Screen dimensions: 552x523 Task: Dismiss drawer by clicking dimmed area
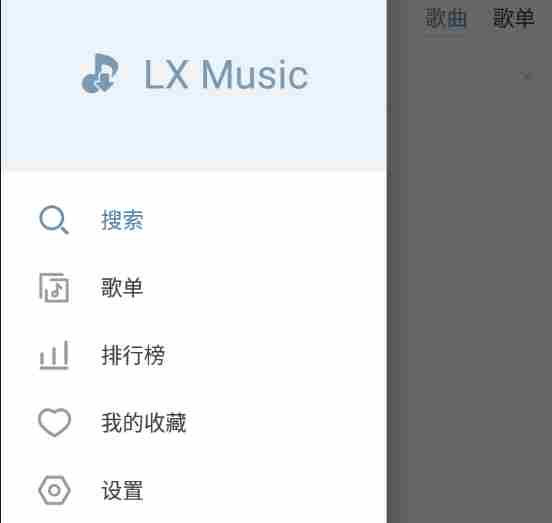point(469,282)
